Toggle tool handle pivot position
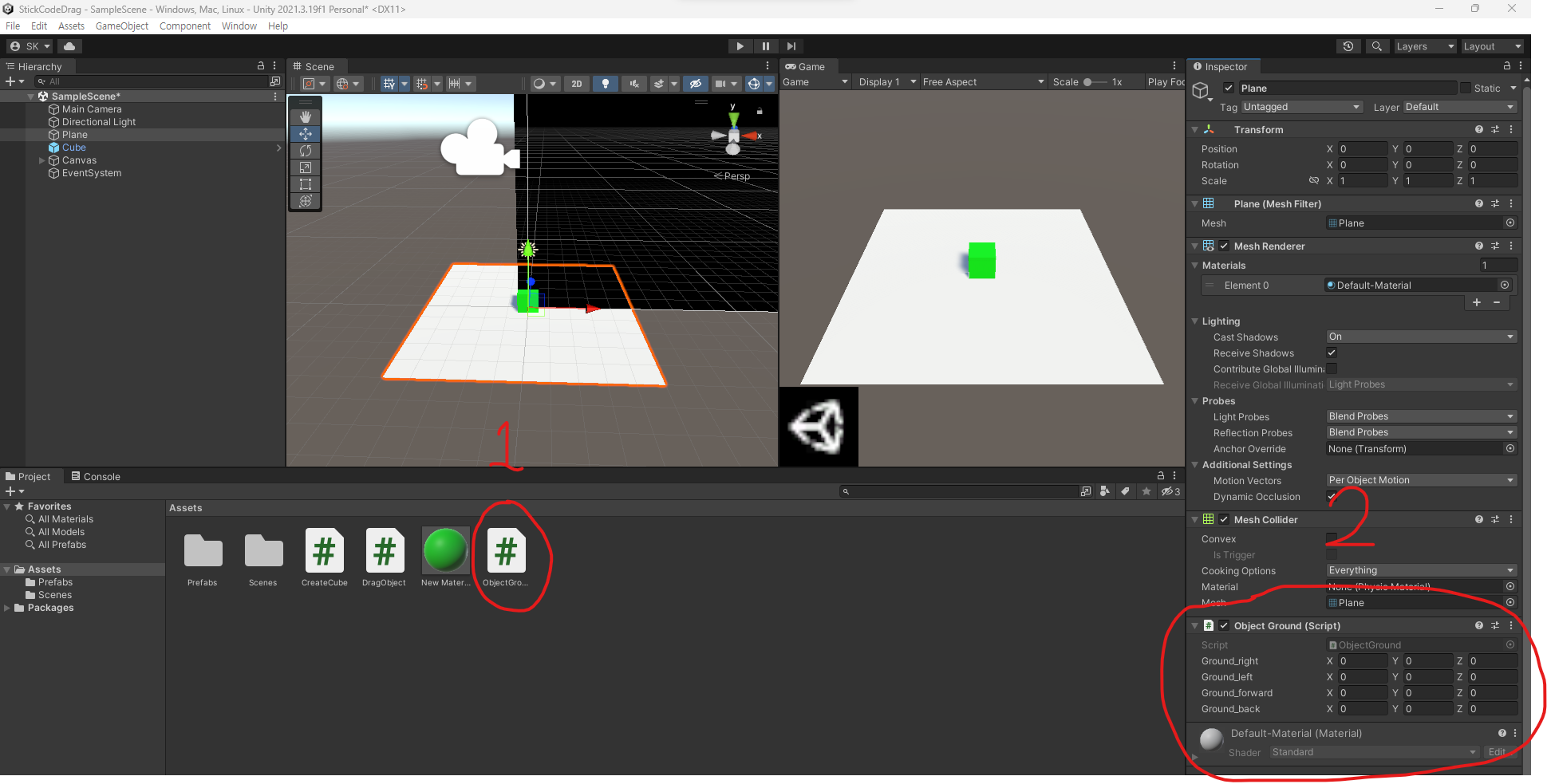 pyautogui.click(x=314, y=83)
